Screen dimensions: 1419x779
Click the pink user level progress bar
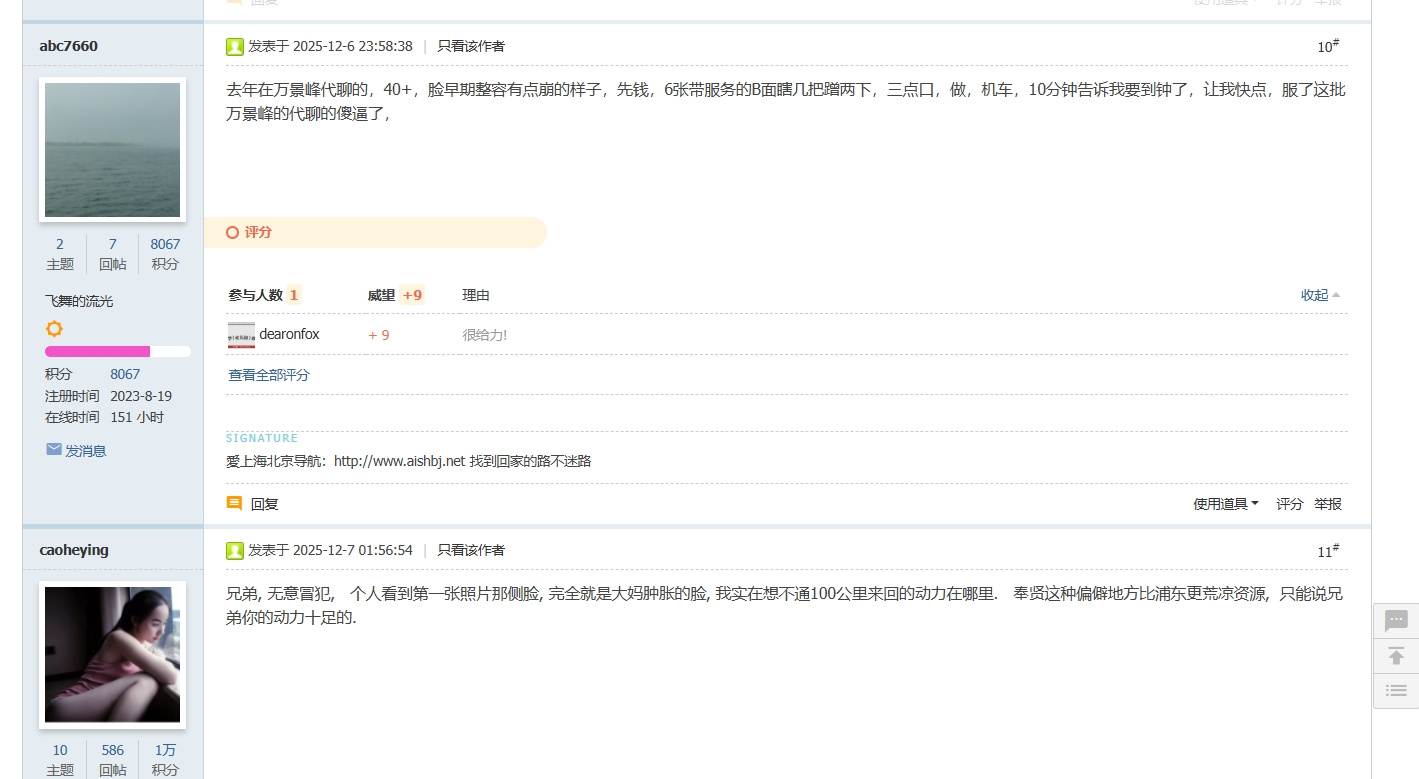[x=97, y=351]
